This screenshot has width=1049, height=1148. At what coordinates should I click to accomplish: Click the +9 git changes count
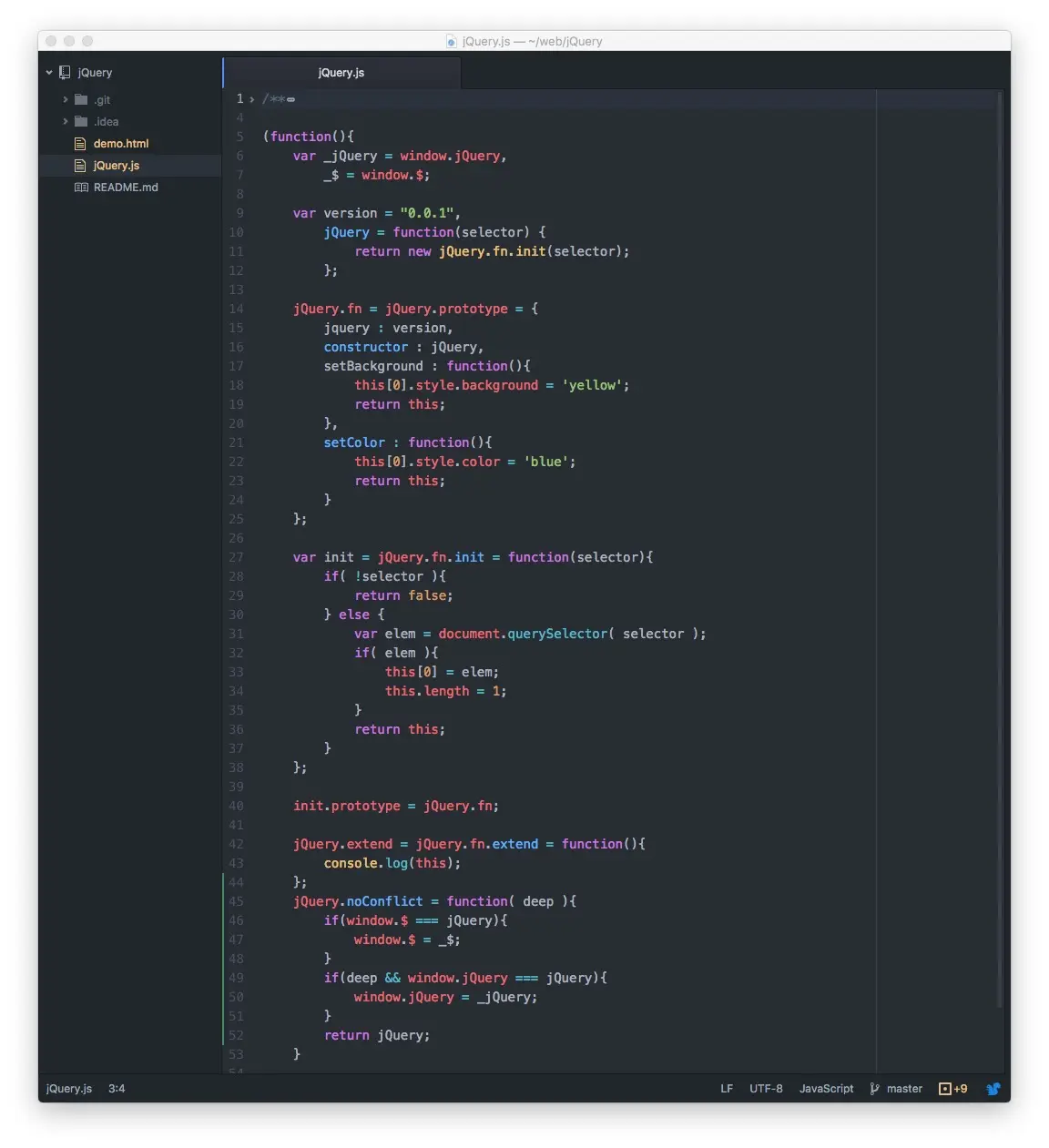coord(961,1089)
